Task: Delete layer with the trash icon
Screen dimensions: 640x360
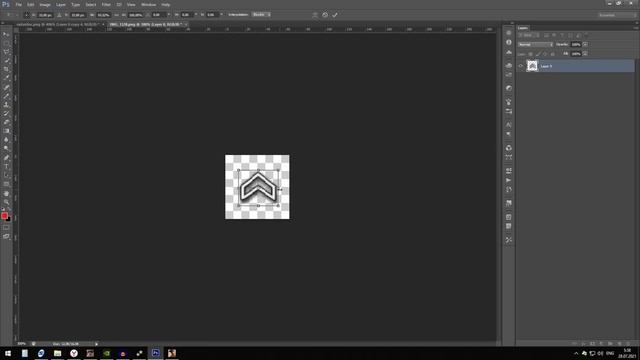Action: click(628, 344)
